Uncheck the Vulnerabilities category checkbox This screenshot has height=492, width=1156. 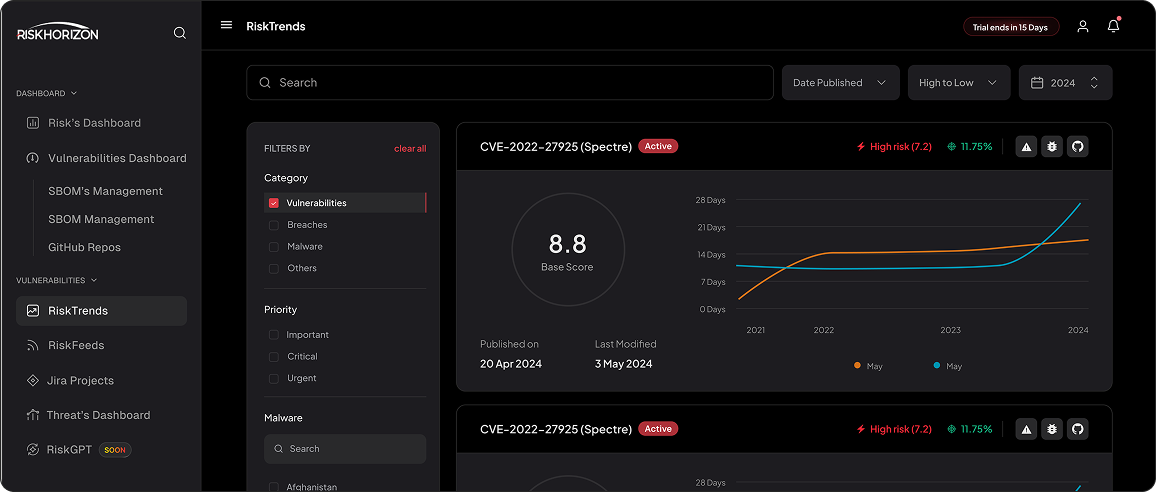(x=274, y=203)
